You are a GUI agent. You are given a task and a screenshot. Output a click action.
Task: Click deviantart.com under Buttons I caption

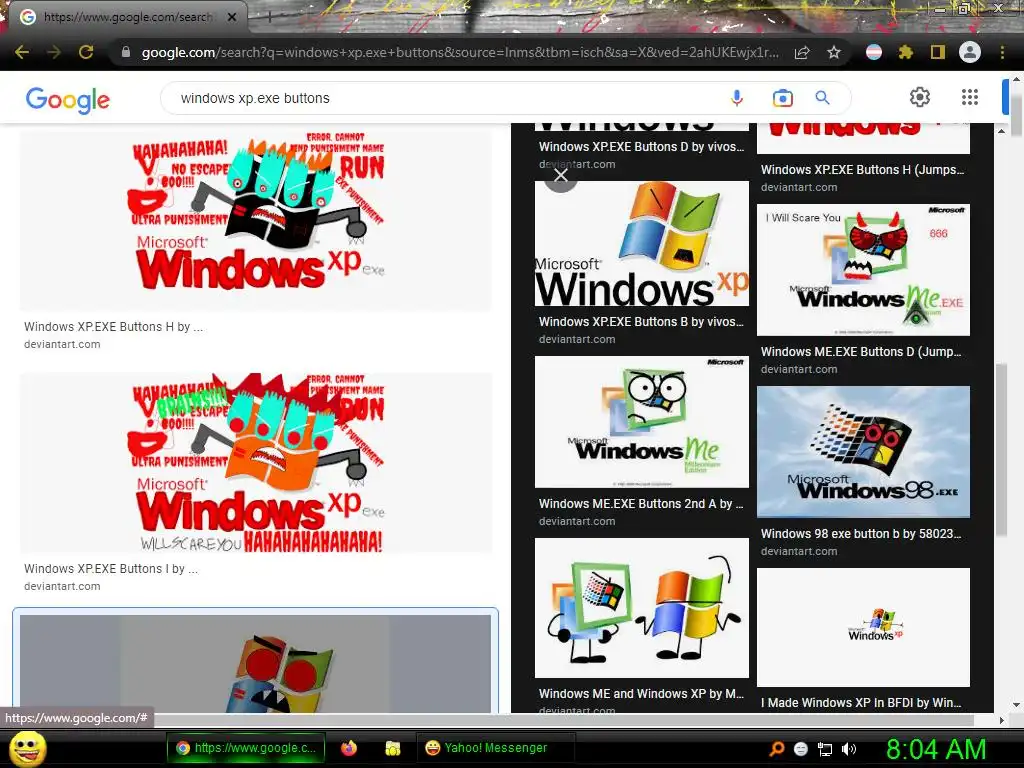click(62, 586)
